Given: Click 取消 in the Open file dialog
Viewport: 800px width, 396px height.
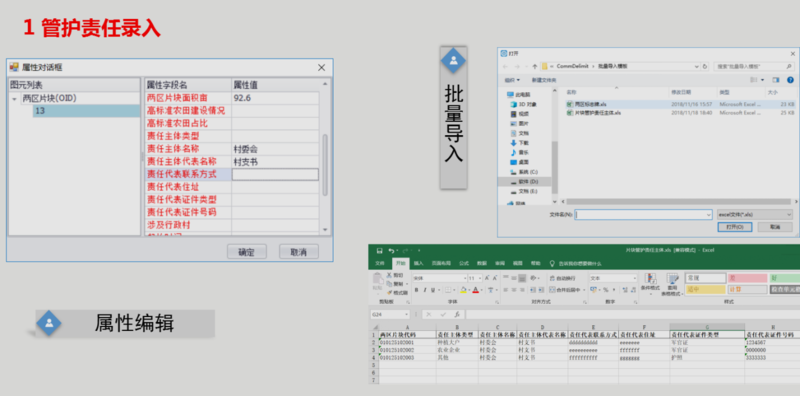Looking at the screenshot, I should (x=775, y=227).
